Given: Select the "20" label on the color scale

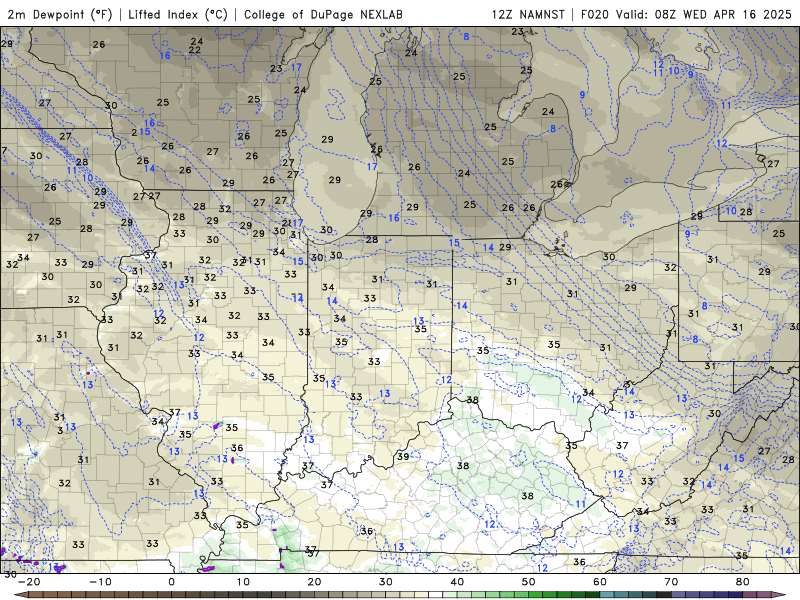Looking at the screenshot, I should pos(314,582).
